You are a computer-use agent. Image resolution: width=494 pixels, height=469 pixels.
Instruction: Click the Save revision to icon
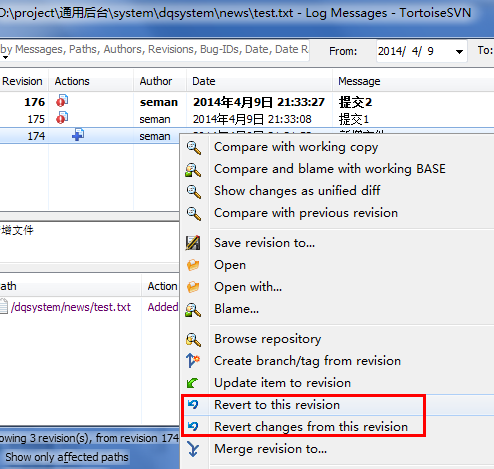tap(193, 243)
